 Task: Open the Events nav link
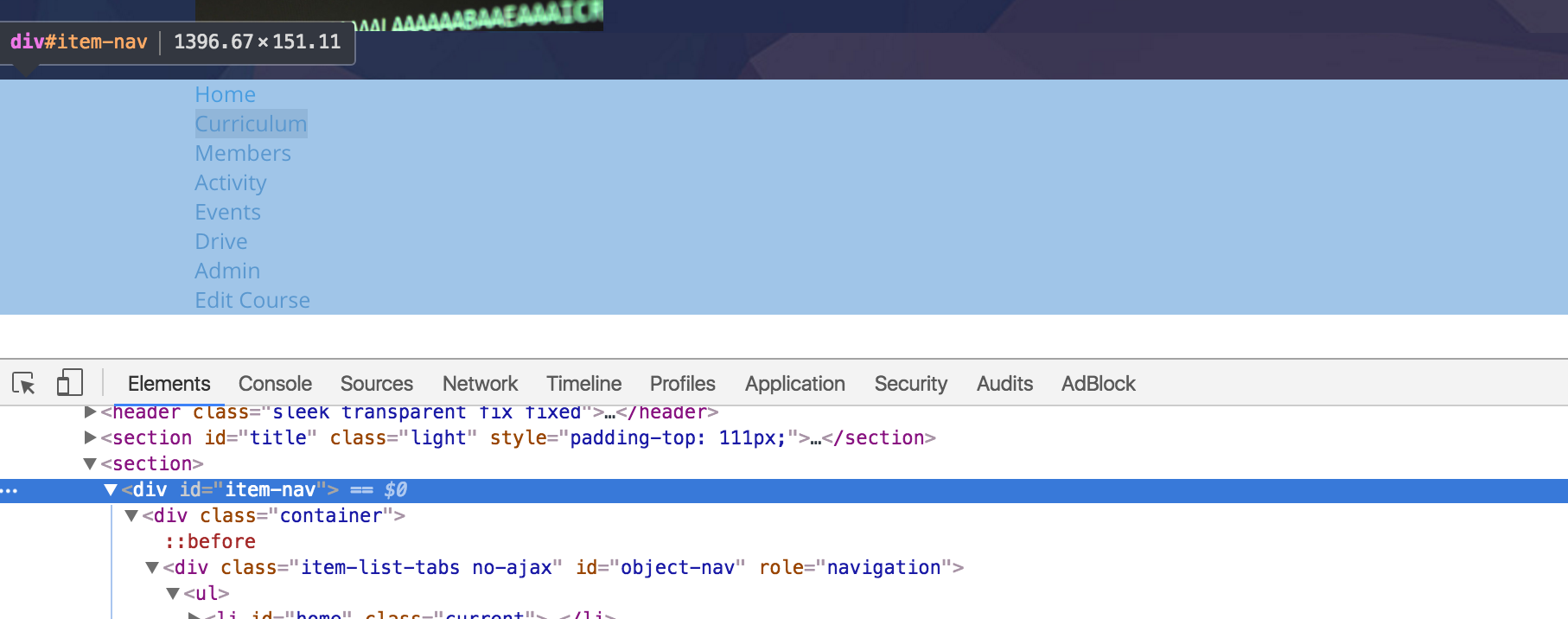pos(227,212)
